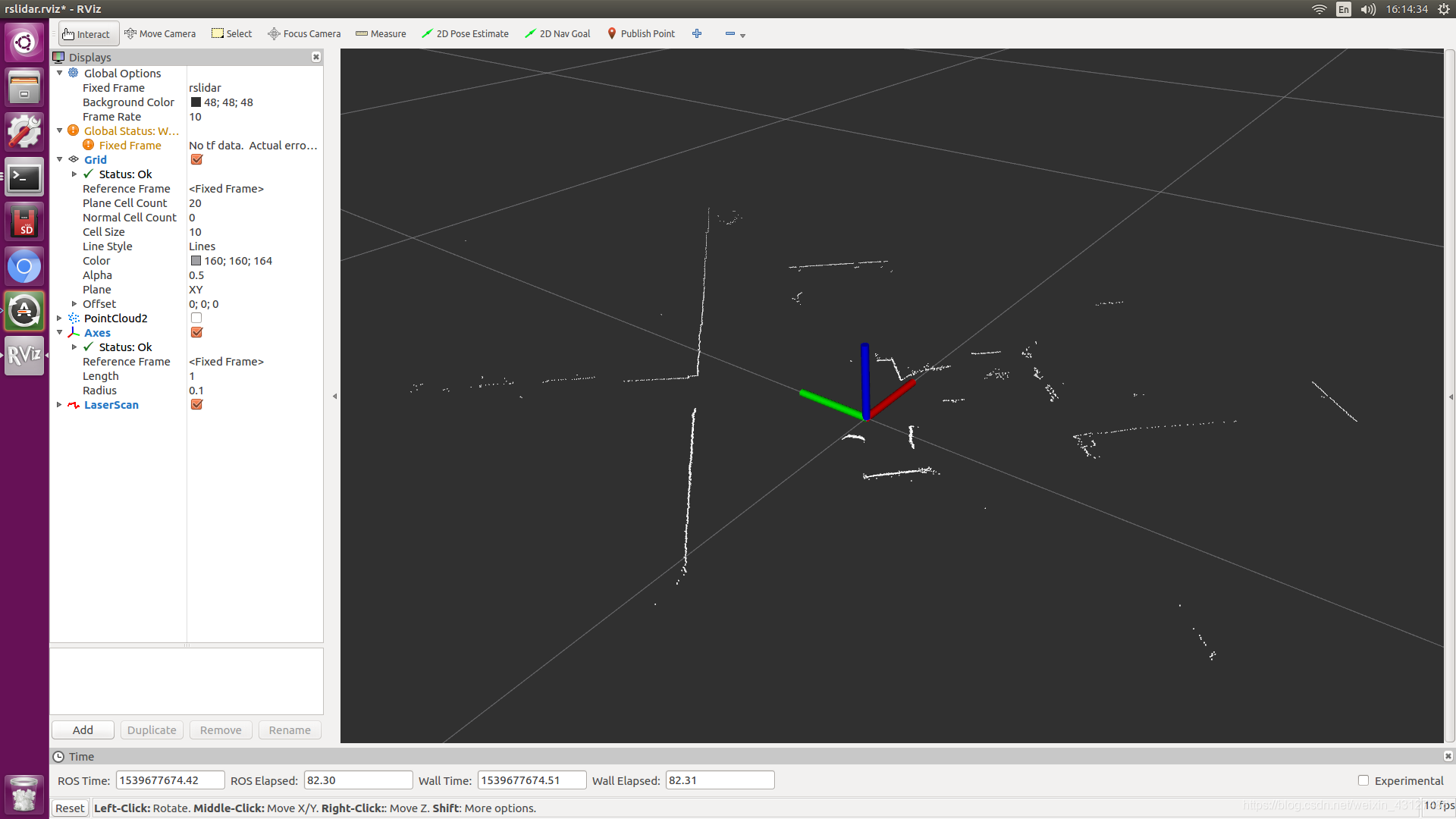Viewport: 1456px width, 819px height.
Task: Toggle the PointCloud2 display checkbox
Action: [196, 318]
